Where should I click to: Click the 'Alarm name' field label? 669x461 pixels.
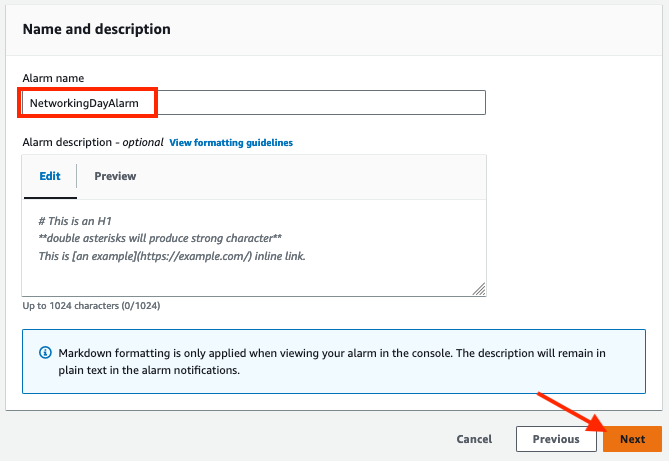pos(53,78)
